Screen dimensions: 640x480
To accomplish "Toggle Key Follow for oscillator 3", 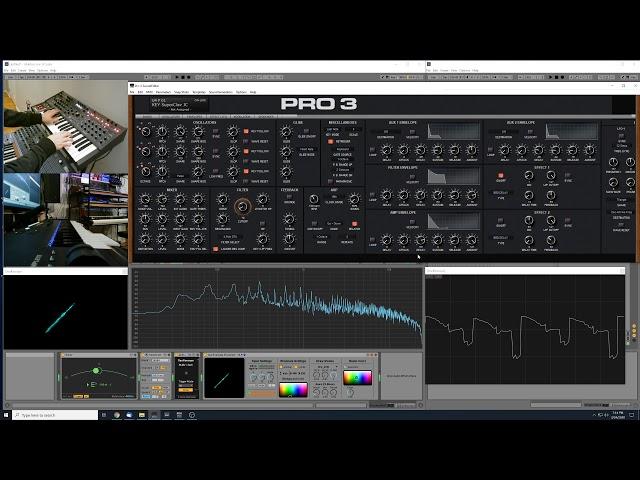I will coord(246,171).
